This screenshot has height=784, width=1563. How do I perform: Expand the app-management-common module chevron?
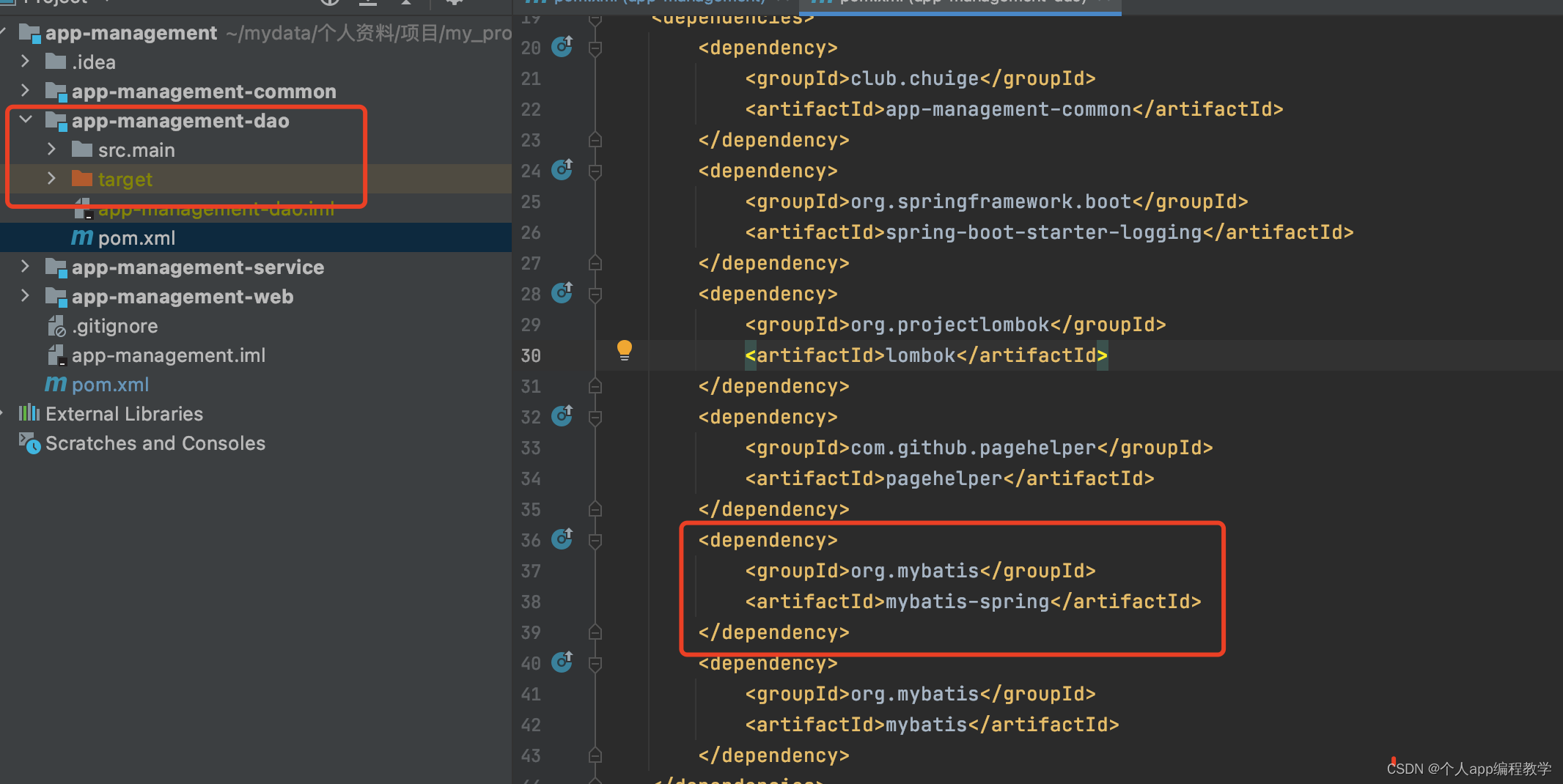(25, 90)
